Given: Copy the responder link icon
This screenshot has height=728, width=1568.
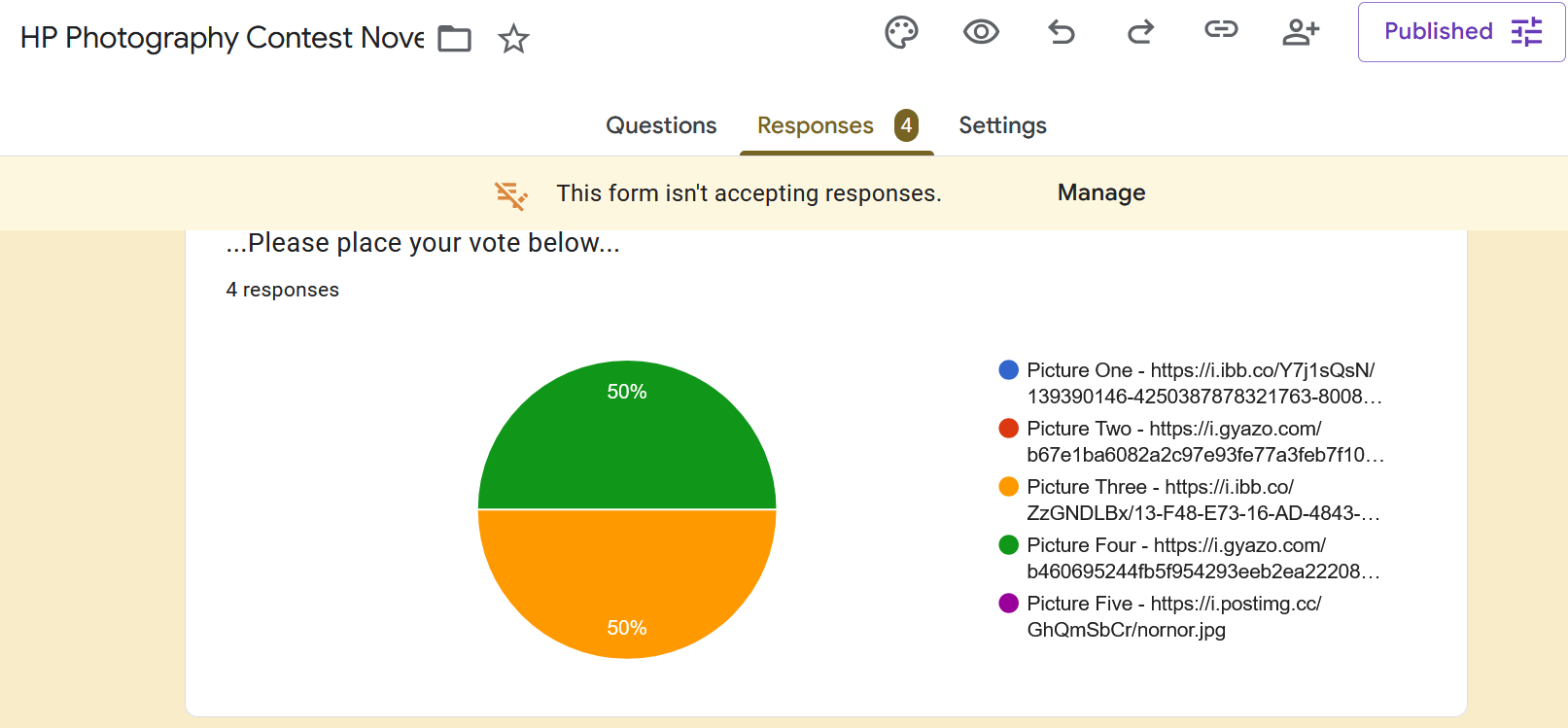Looking at the screenshot, I should pyautogui.click(x=1221, y=30).
